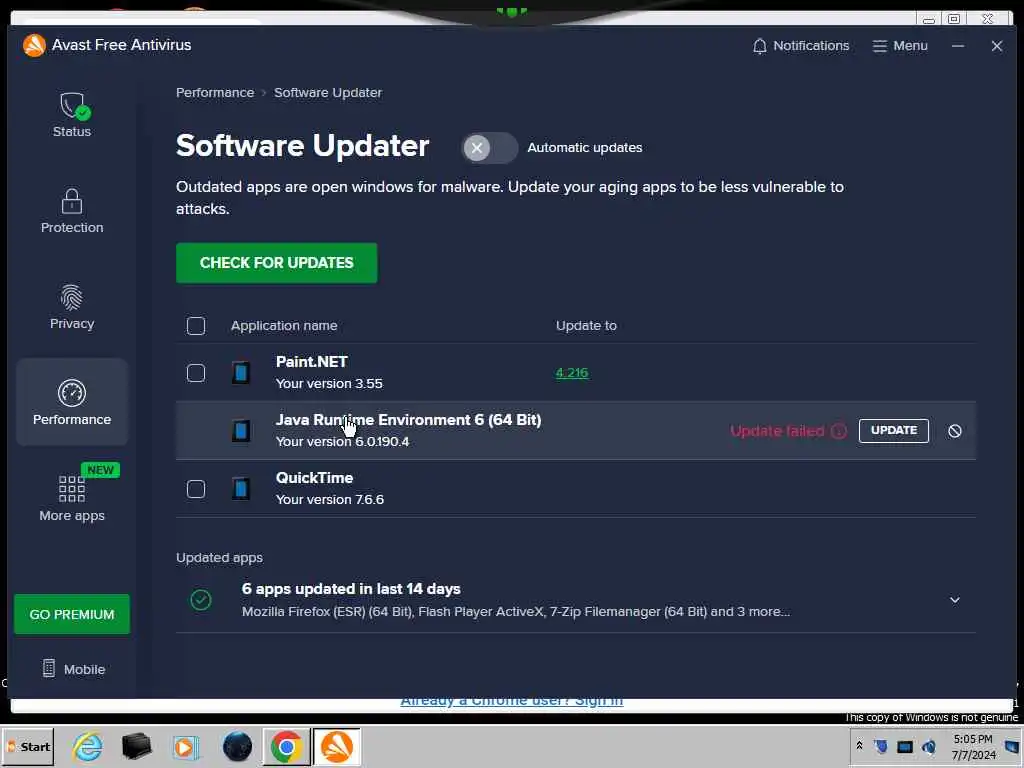Click the Avast logo in the title bar
The image size is (1024, 768).
[34, 45]
